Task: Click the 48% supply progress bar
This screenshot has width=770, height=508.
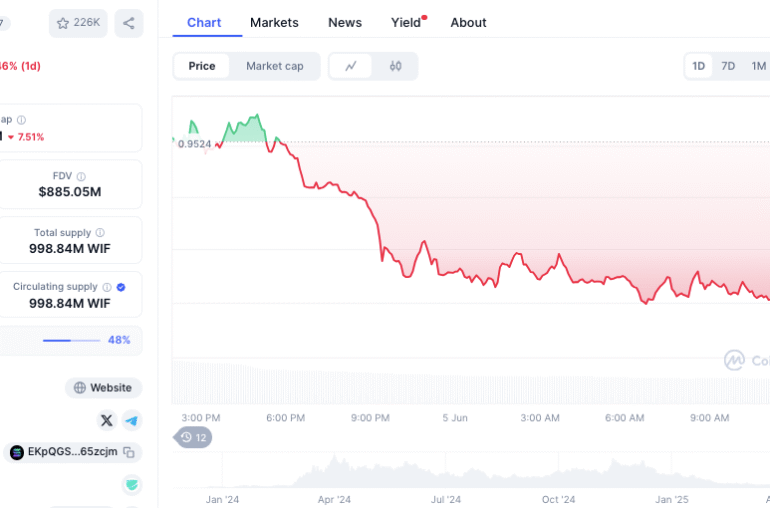Action: pos(72,340)
